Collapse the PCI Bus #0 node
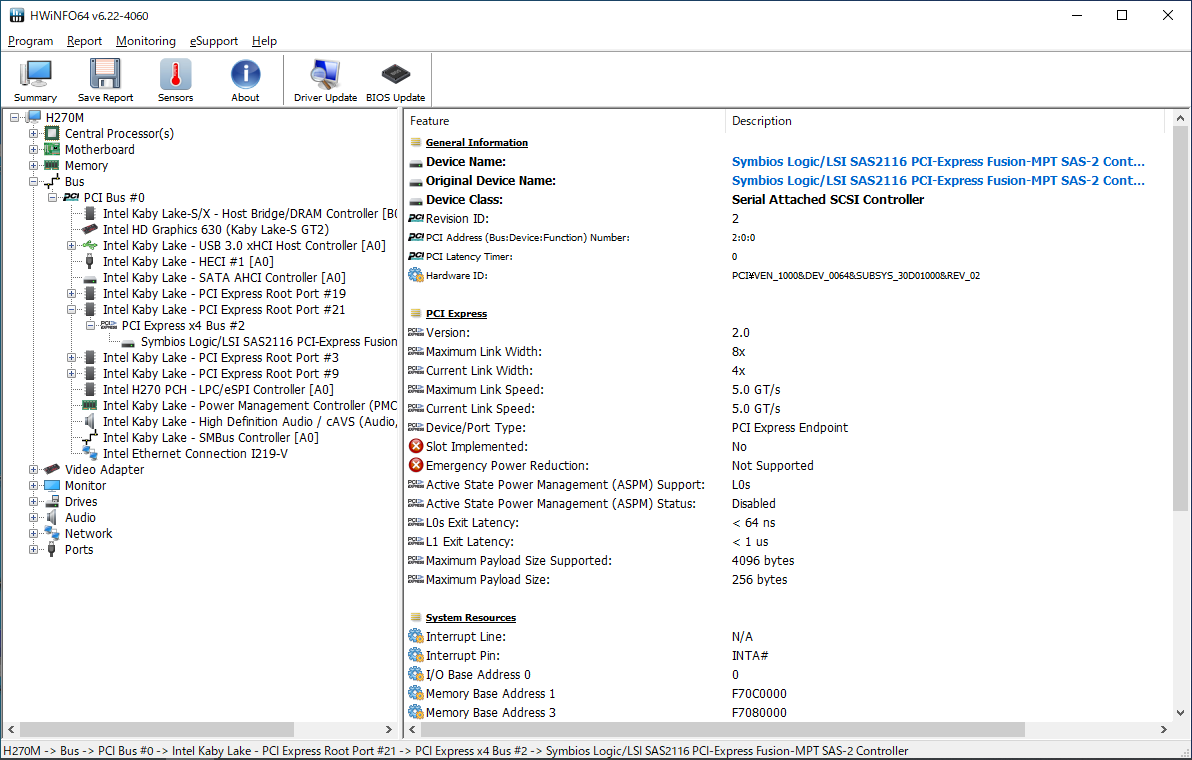Screen dimensions: 1192x760 52,198
